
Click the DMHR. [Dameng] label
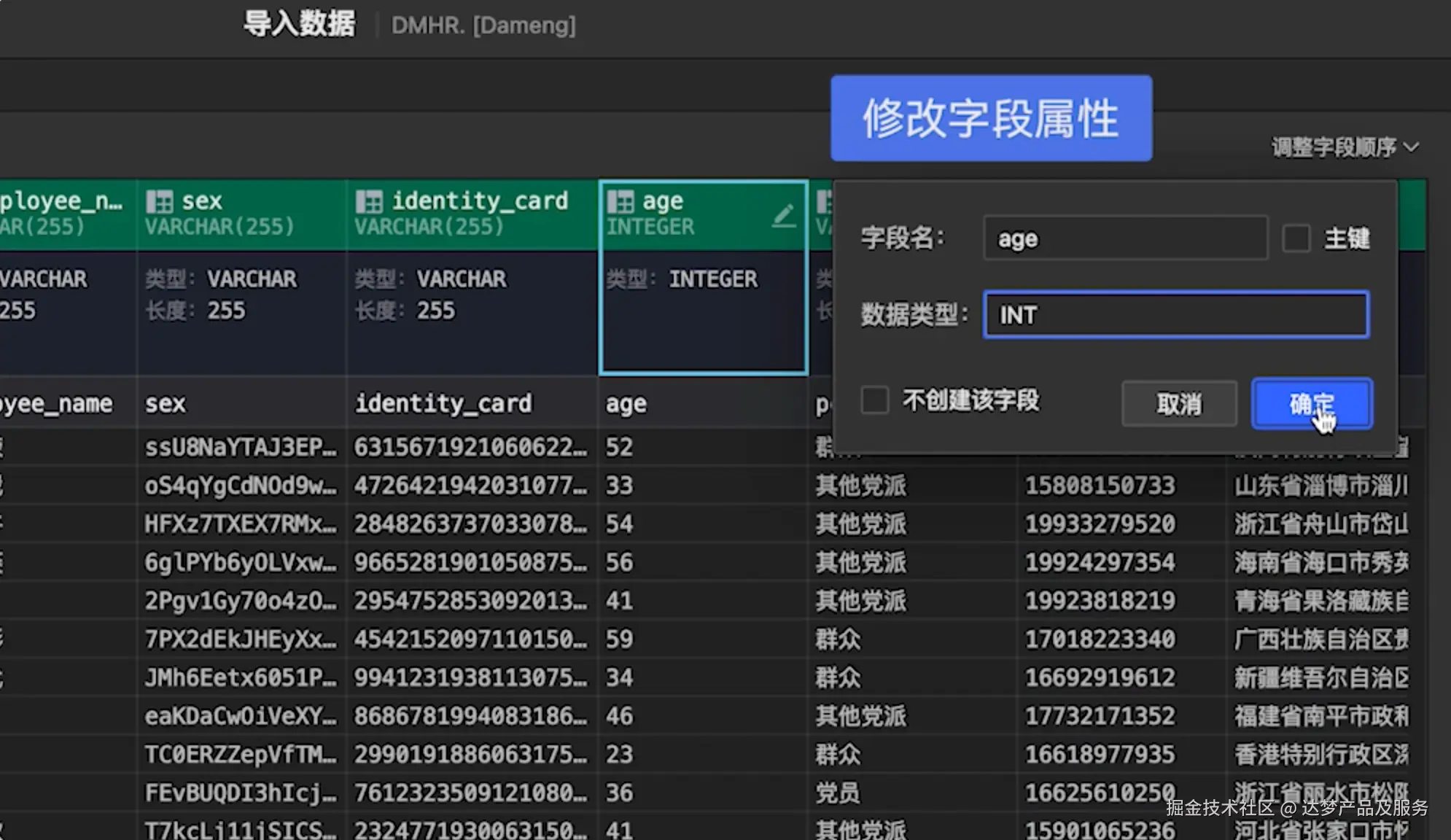[484, 26]
